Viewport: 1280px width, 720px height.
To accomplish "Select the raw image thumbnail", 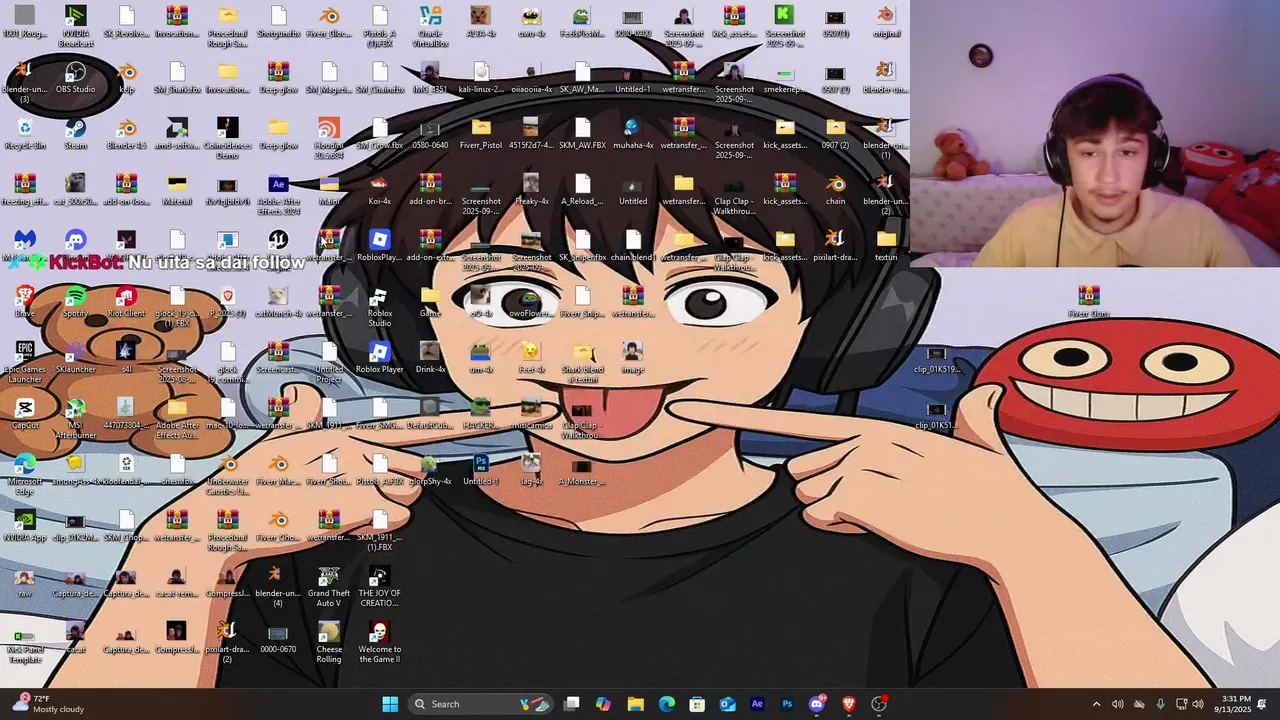I will 25,581.
